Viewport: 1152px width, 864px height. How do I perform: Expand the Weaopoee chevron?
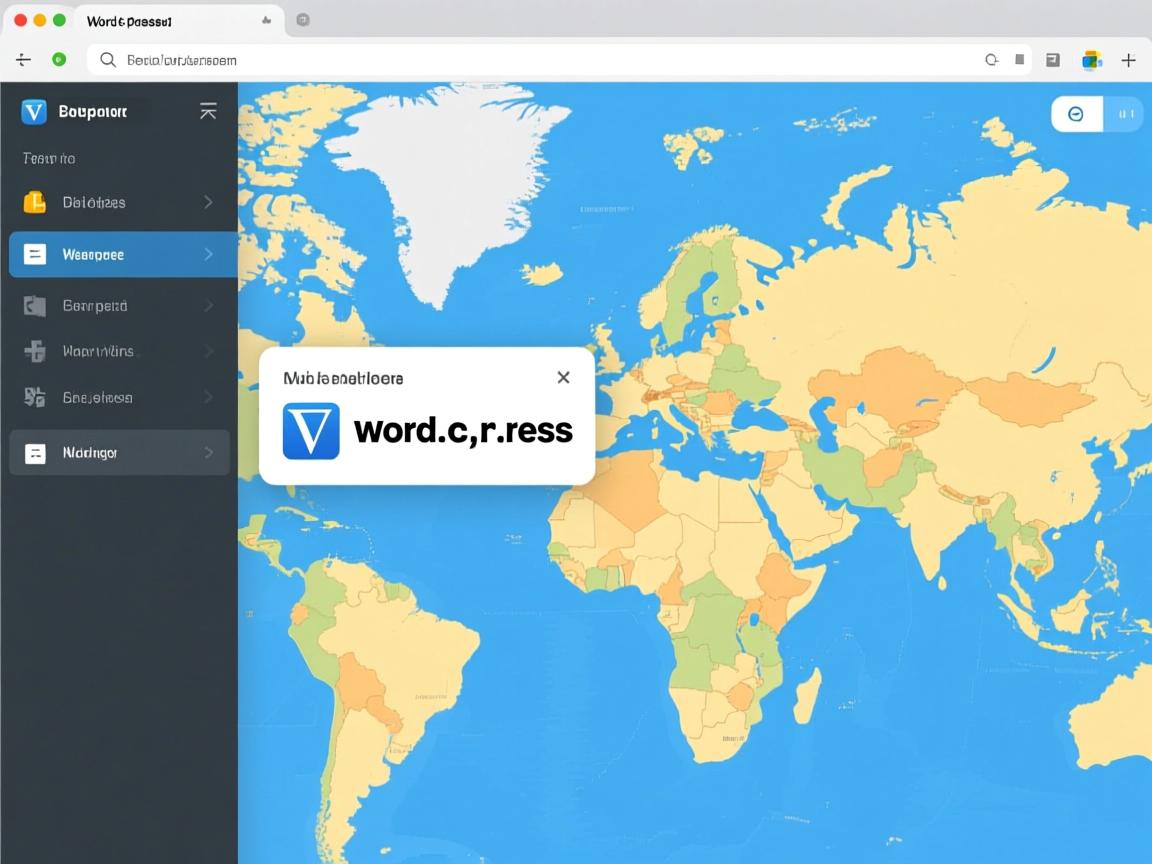(x=210, y=254)
